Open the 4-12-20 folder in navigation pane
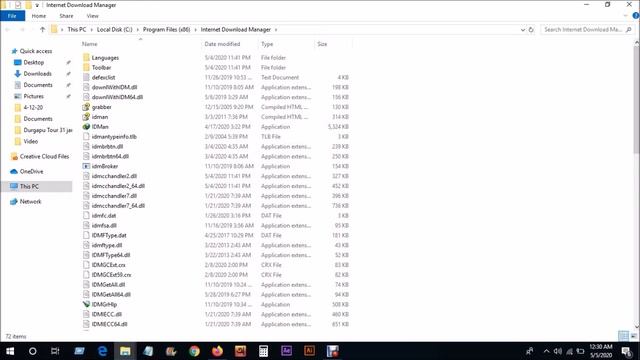Image resolution: width=640 pixels, height=360 pixels. point(33,107)
